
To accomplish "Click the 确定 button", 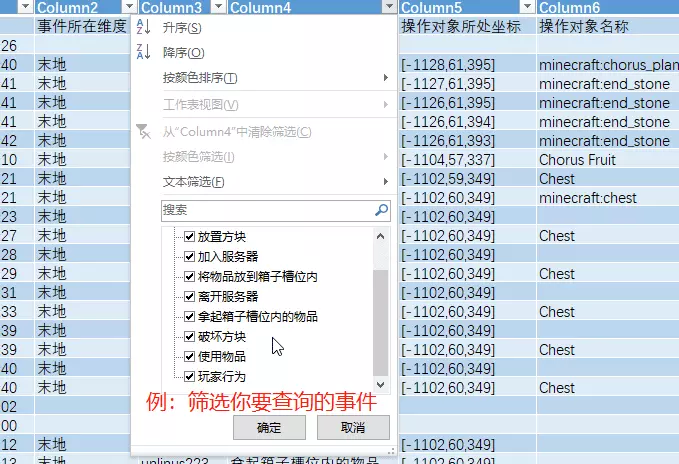I will coord(269,428).
